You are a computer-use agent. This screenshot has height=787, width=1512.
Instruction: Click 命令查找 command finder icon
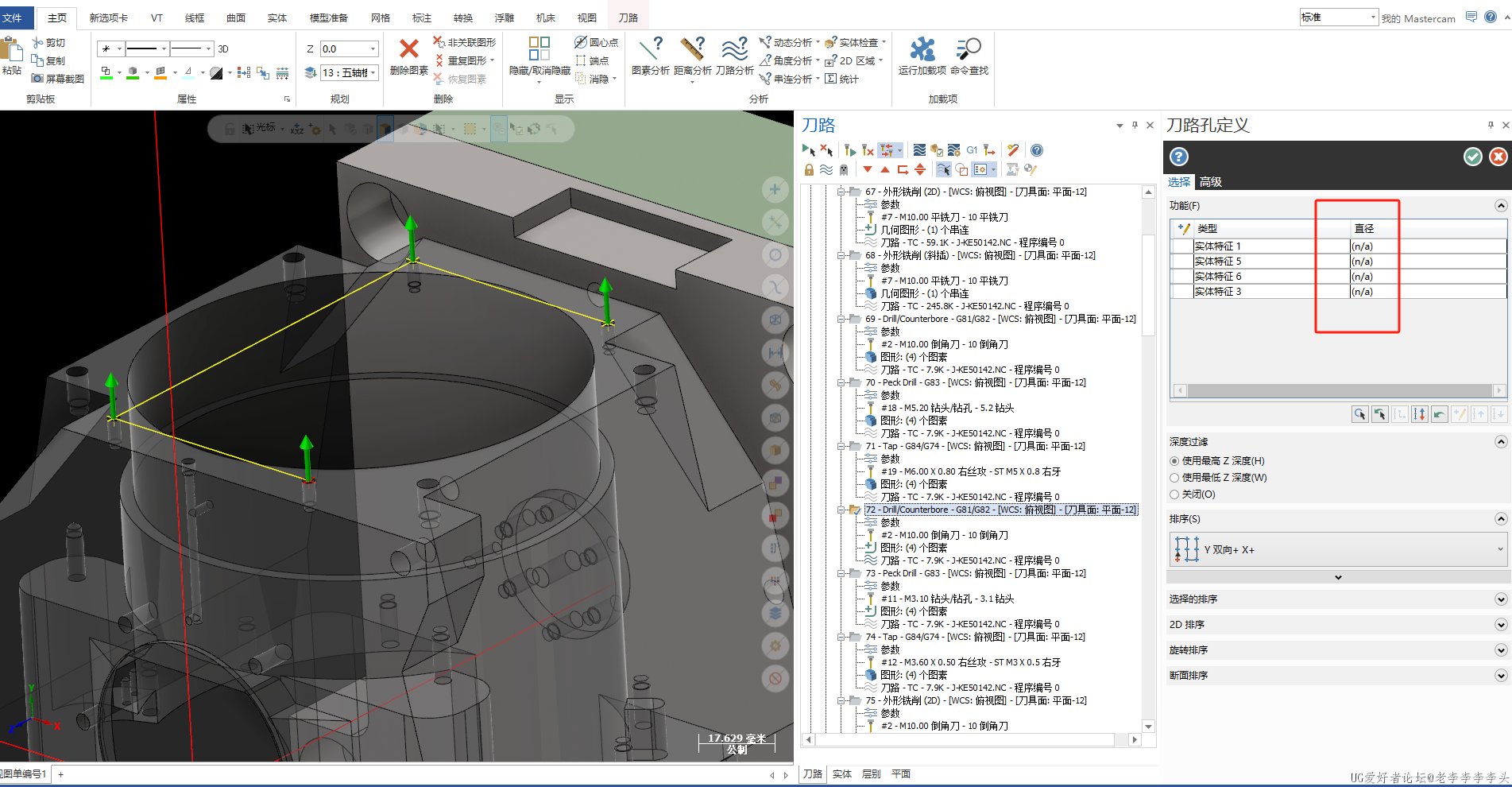[969, 49]
